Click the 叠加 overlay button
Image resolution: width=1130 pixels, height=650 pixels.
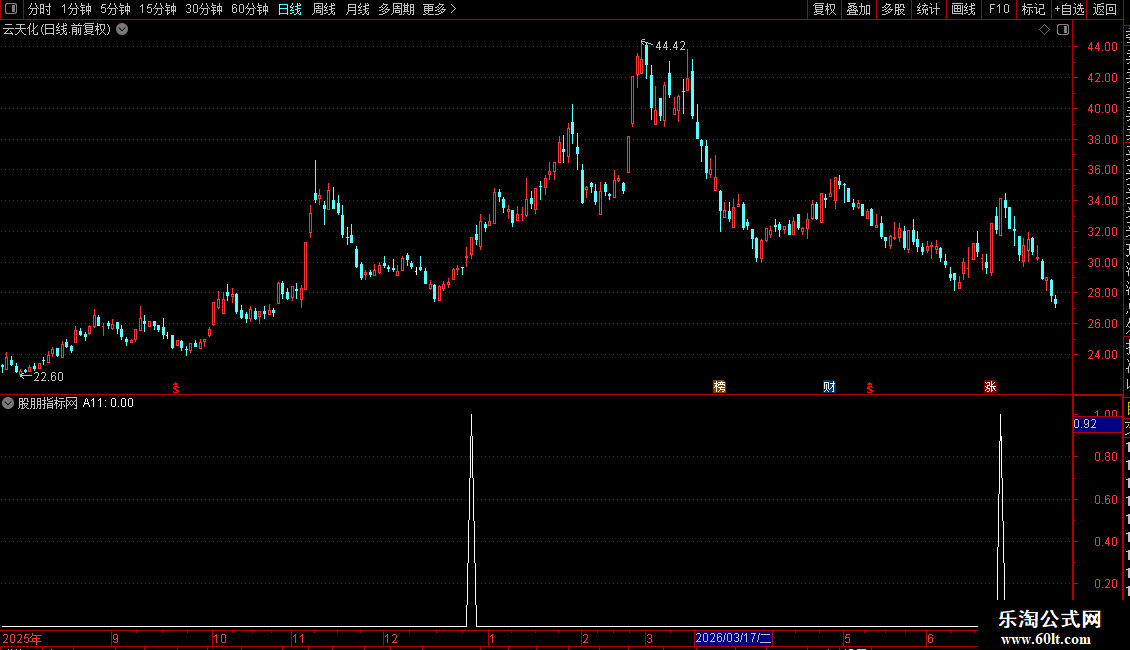click(859, 9)
